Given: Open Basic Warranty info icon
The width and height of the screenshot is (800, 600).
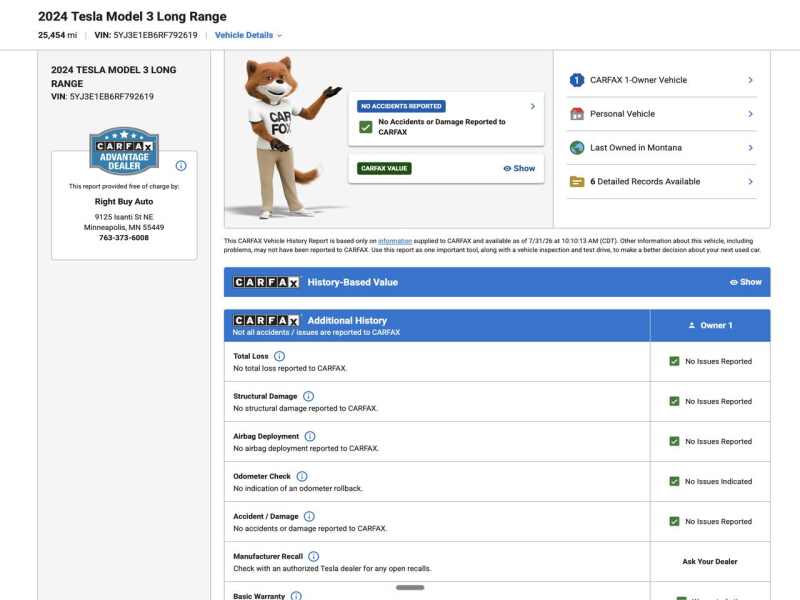Looking at the screenshot, I should pyautogui.click(x=296, y=596).
